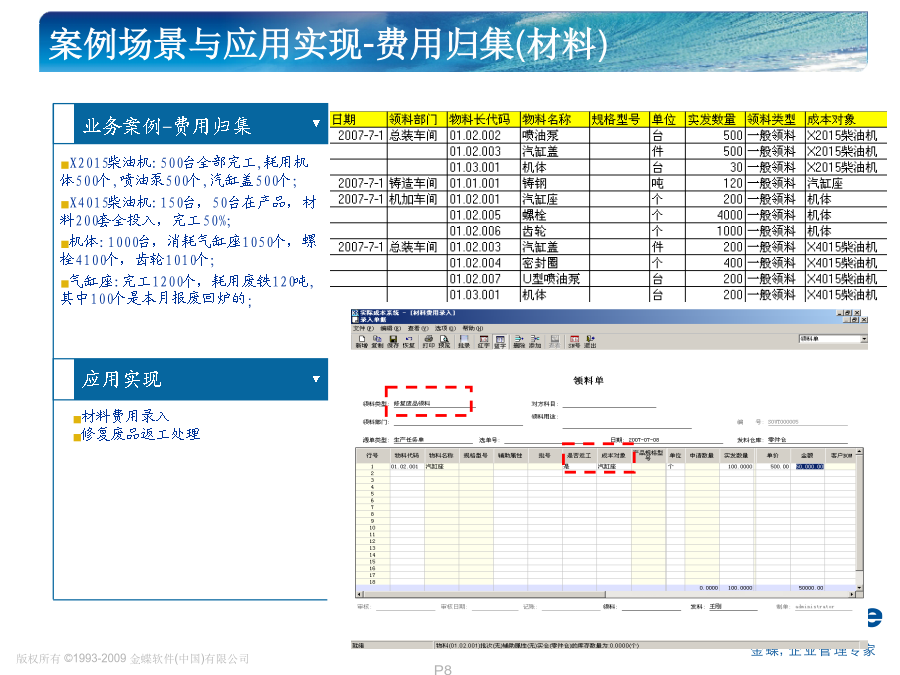Click the 物料代码 column header
Image resolution: width=900 pixels, height=675 pixels.
[x=407, y=455]
